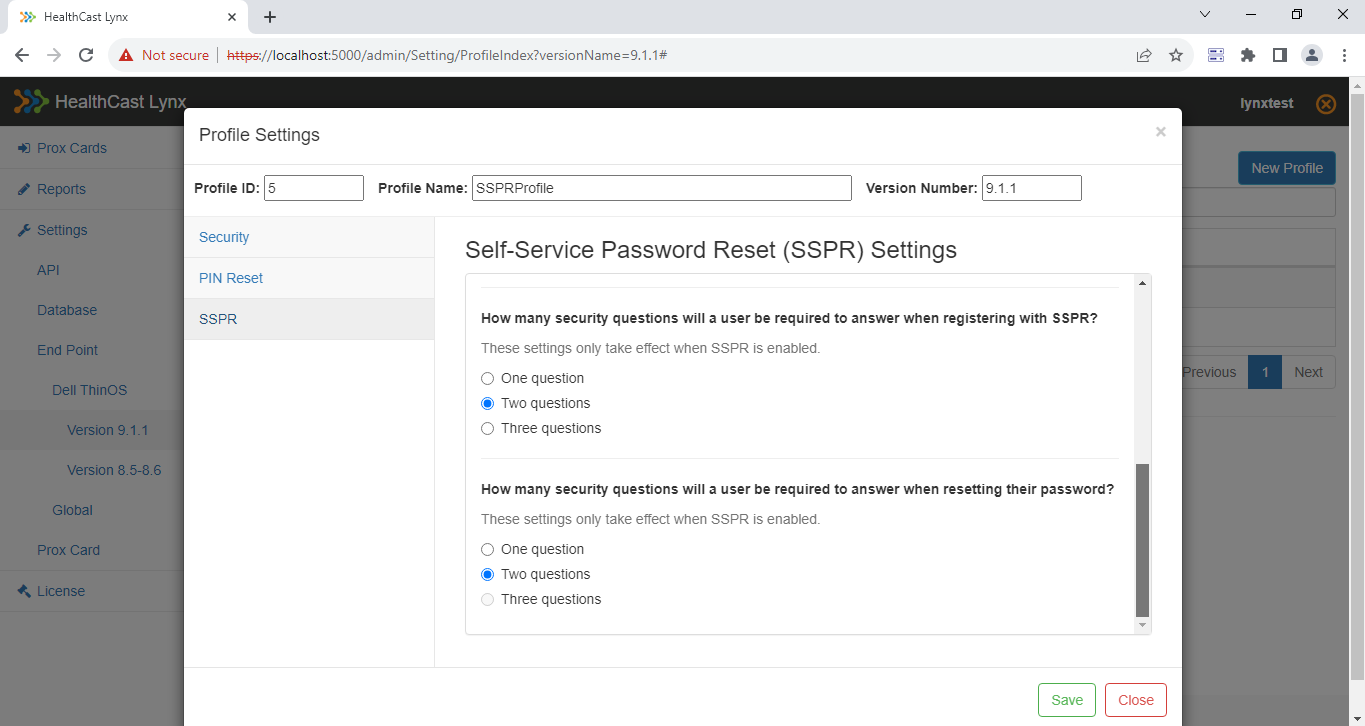Click the Version Number input field
Screen dimensions: 1365x726
[x=1032, y=188]
